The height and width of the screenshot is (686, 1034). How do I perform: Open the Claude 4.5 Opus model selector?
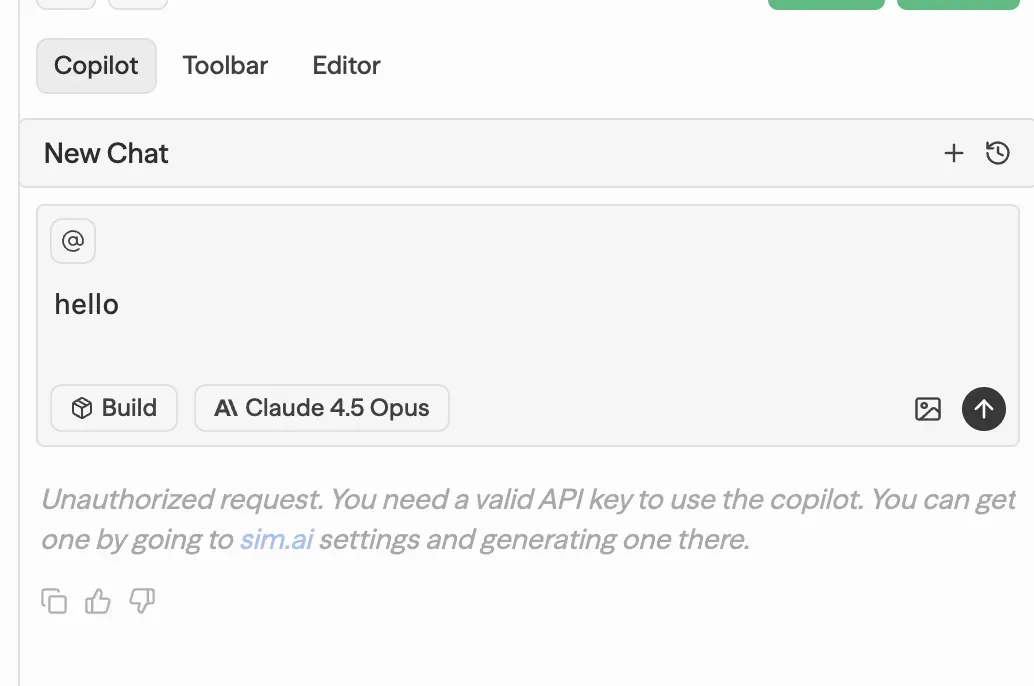[x=322, y=408]
